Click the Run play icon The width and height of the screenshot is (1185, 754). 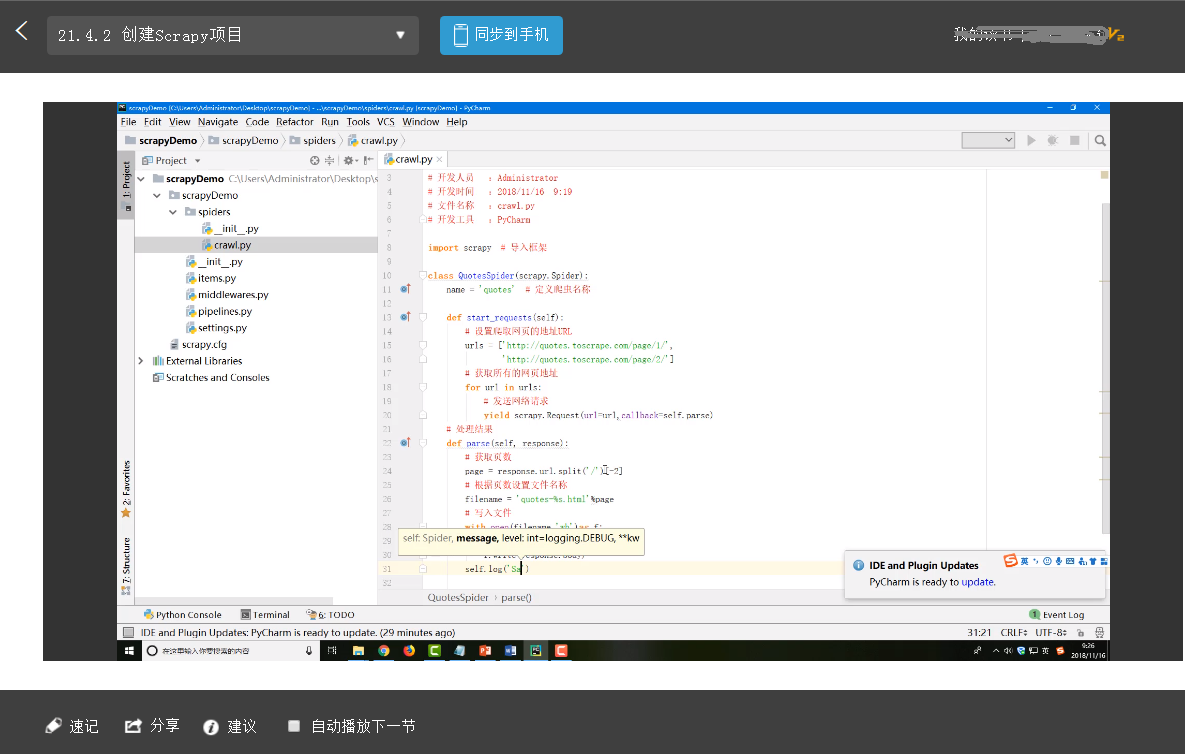pos(1031,141)
